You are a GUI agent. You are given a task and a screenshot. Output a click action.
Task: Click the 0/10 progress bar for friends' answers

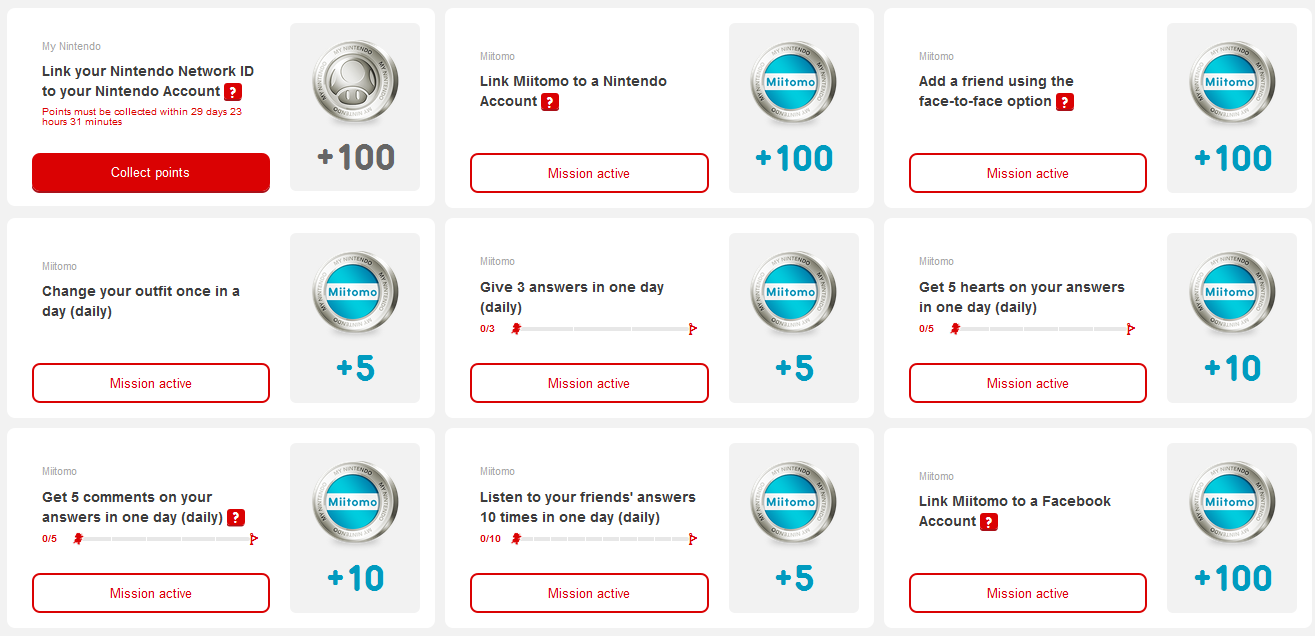[604, 538]
